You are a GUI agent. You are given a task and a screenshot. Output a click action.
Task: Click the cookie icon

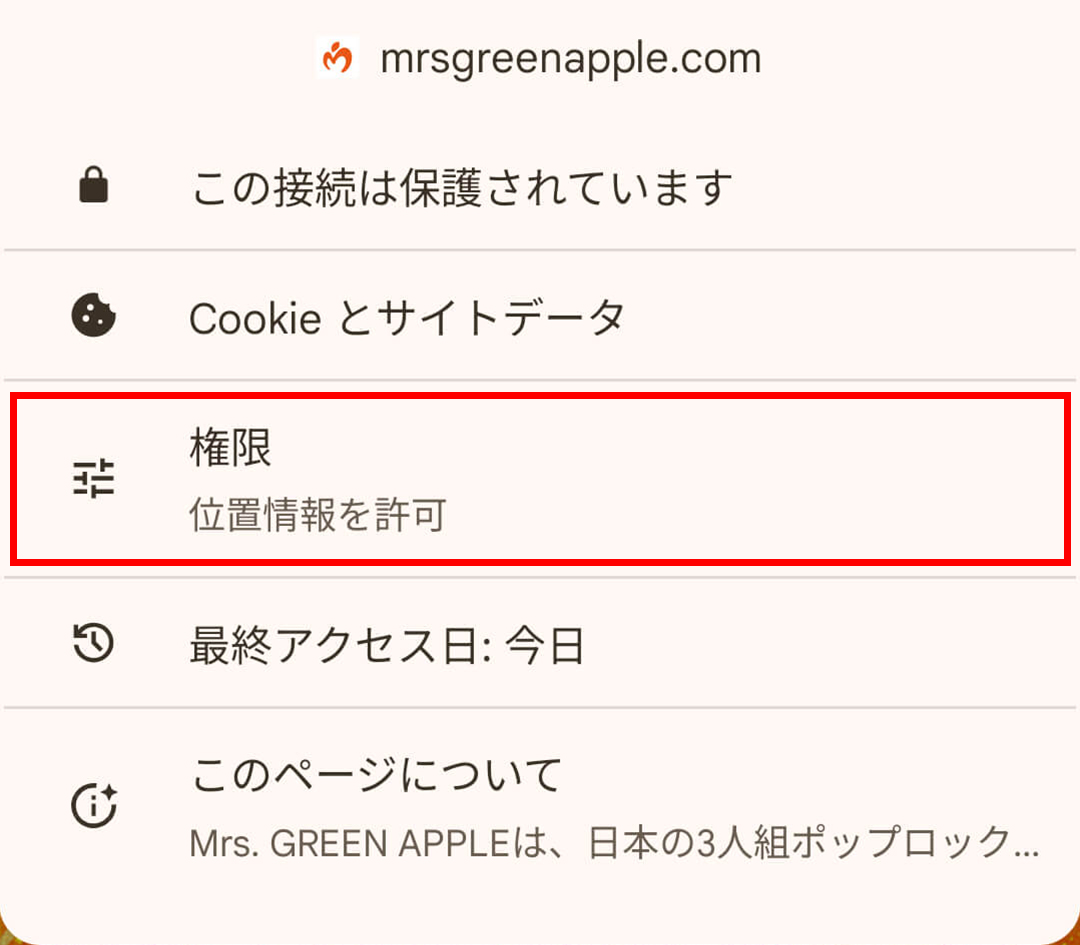click(94, 318)
